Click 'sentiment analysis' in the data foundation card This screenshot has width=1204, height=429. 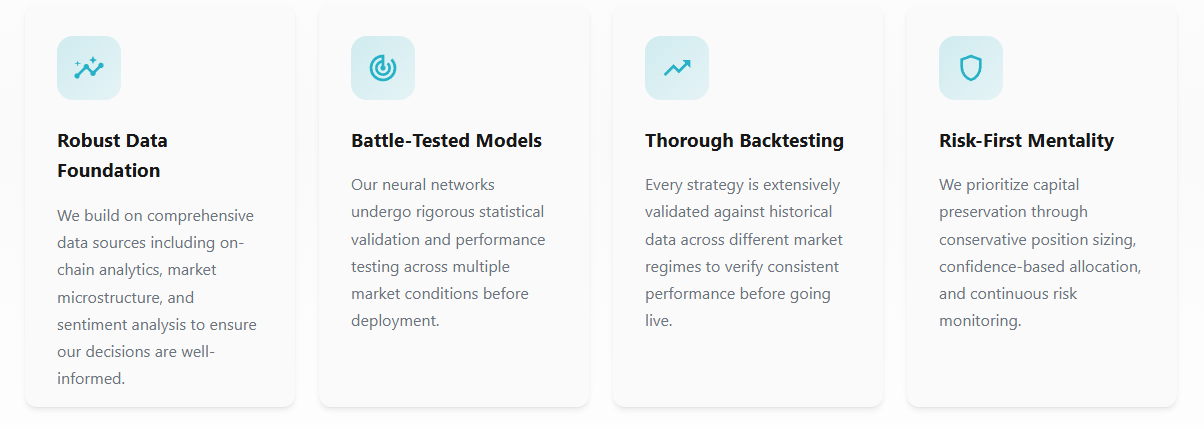[119, 324]
